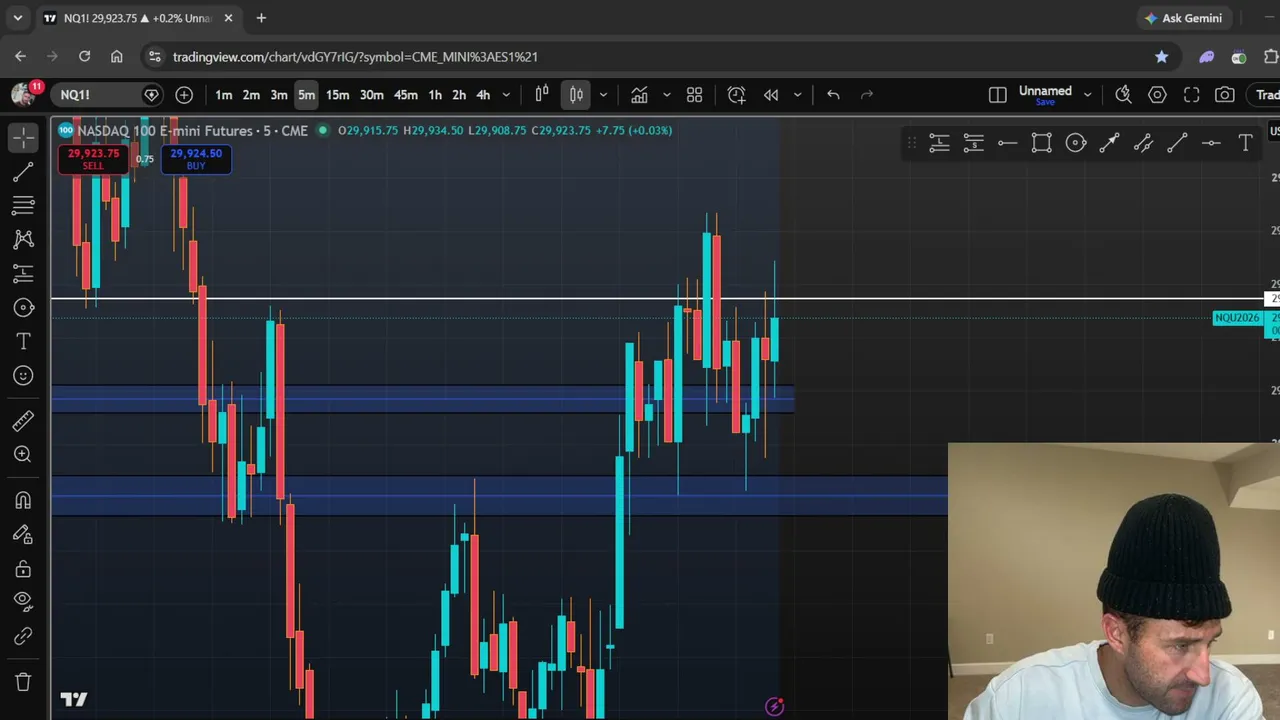
Task: Select the crosshair cursor tool
Action: tap(23, 137)
